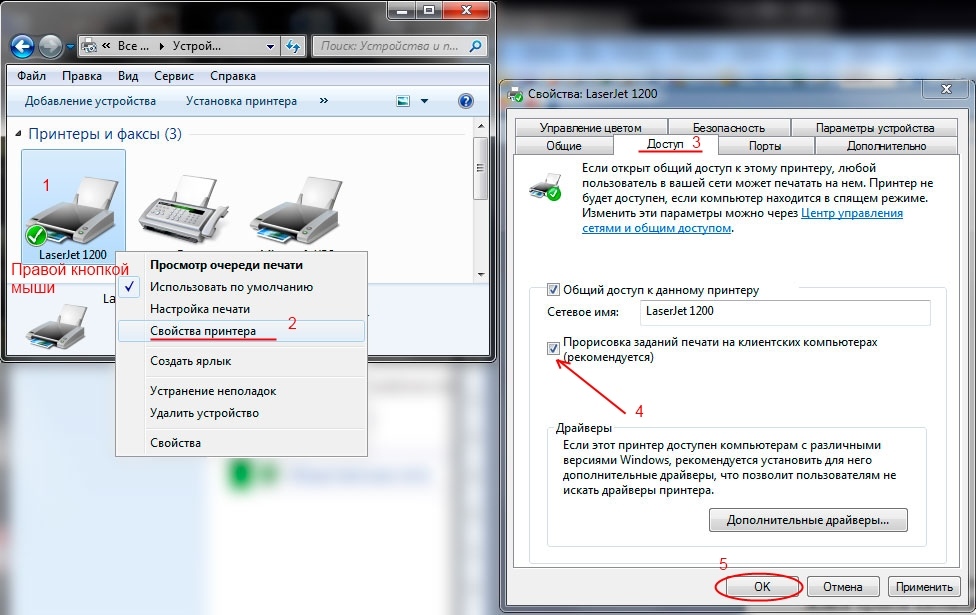This screenshot has height=615, width=976.
Task: Choose Удалить устройство from context menu
Action: (242, 413)
